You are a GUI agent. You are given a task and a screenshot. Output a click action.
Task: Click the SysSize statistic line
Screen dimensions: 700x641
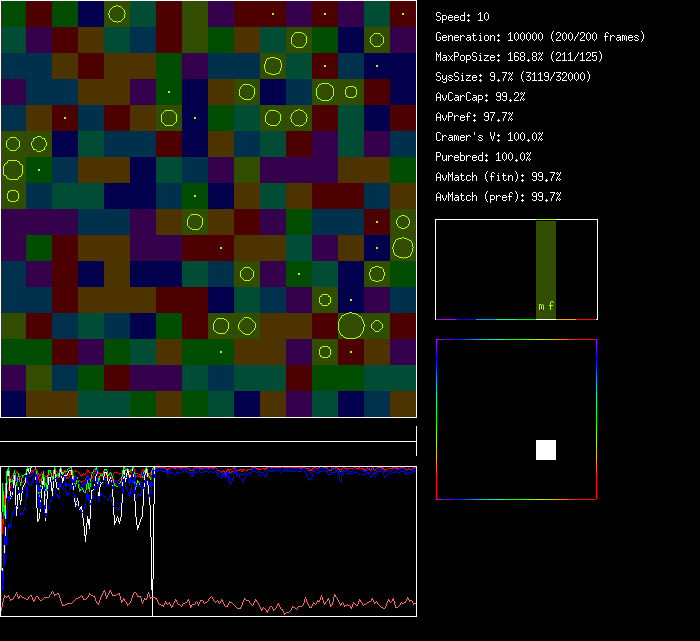pos(513,77)
